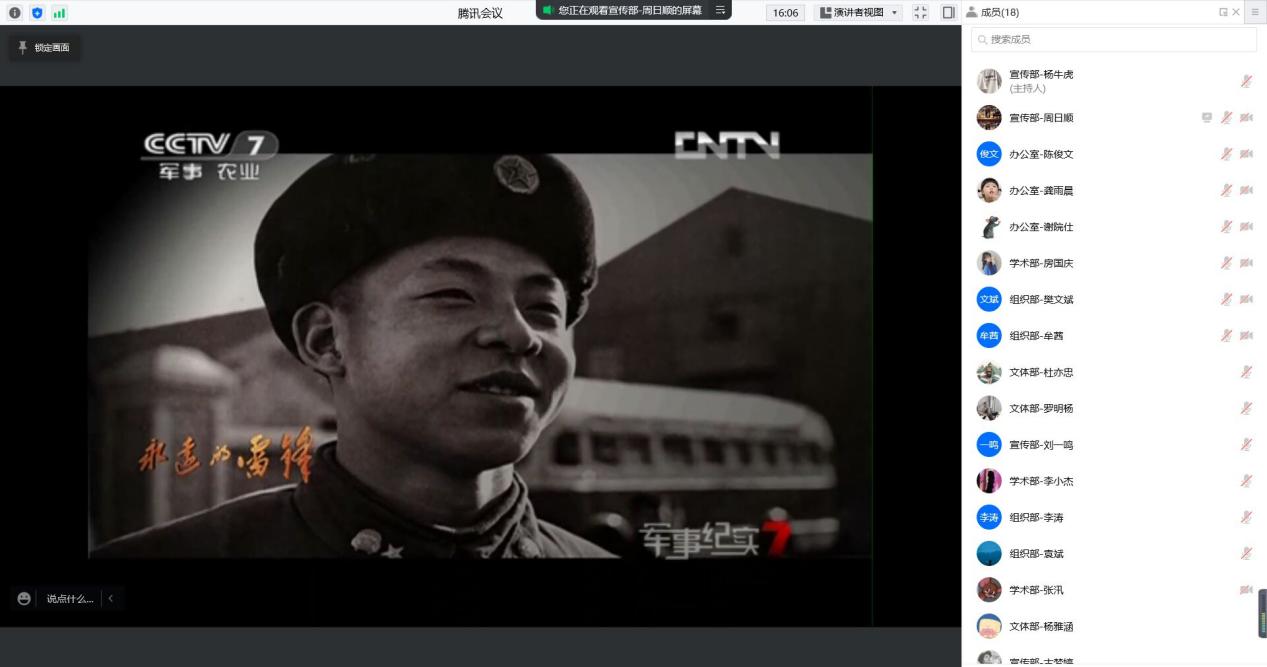The width and height of the screenshot is (1267, 667).
Task: Pop out the members panel
Action: pyautogui.click(x=1223, y=12)
